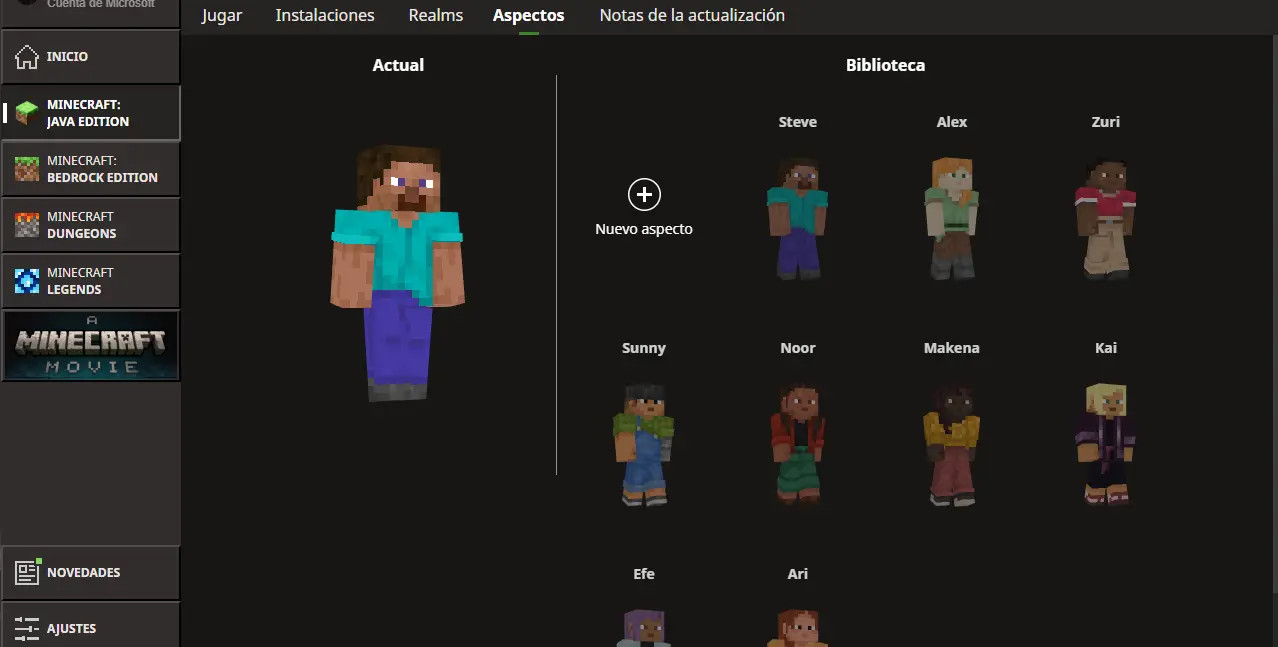Click the Cuenta de Microsoft account text

click(100, 4)
